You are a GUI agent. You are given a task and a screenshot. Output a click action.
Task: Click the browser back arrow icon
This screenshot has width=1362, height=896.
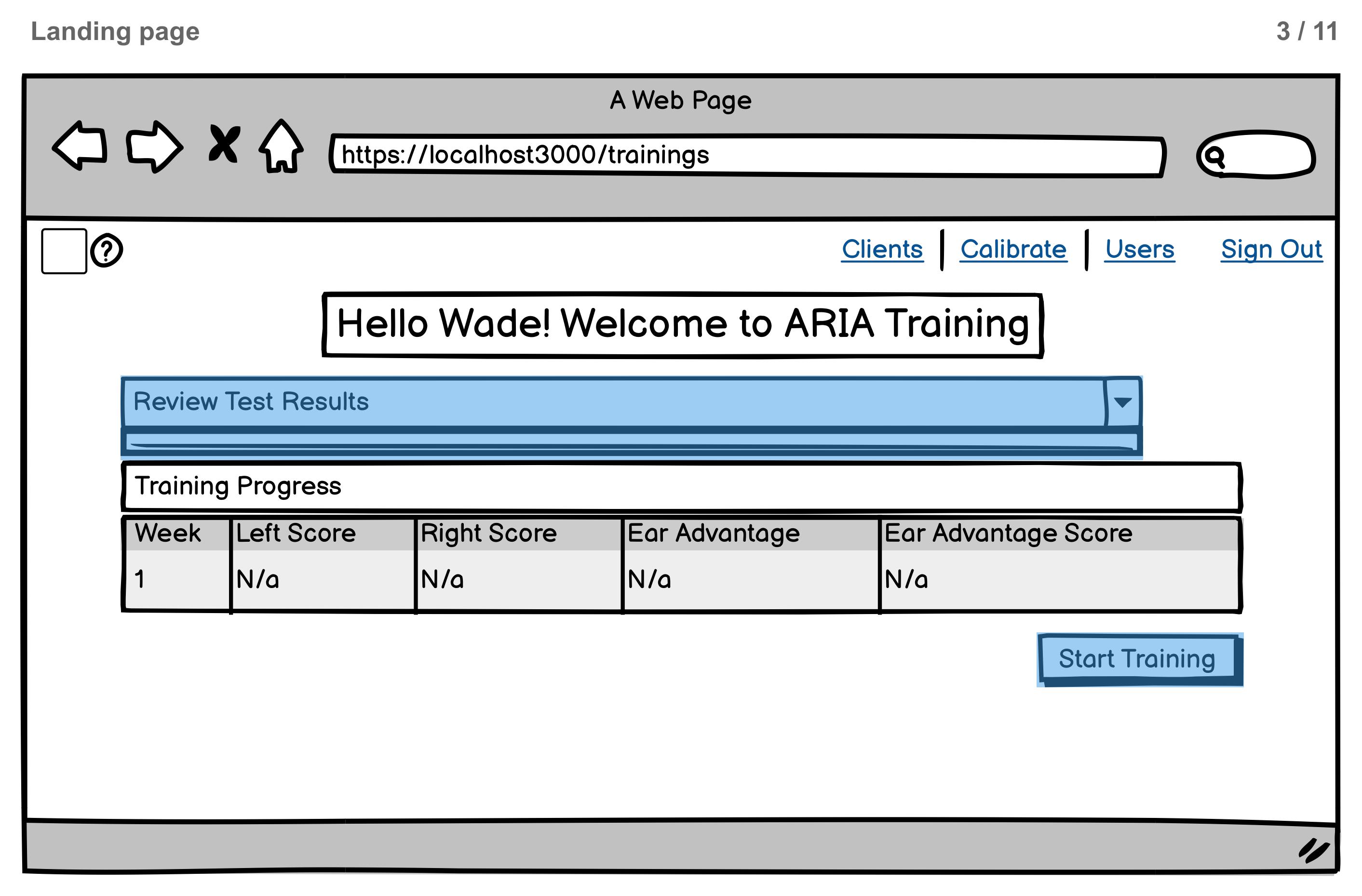pyautogui.click(x=80, y=146)
